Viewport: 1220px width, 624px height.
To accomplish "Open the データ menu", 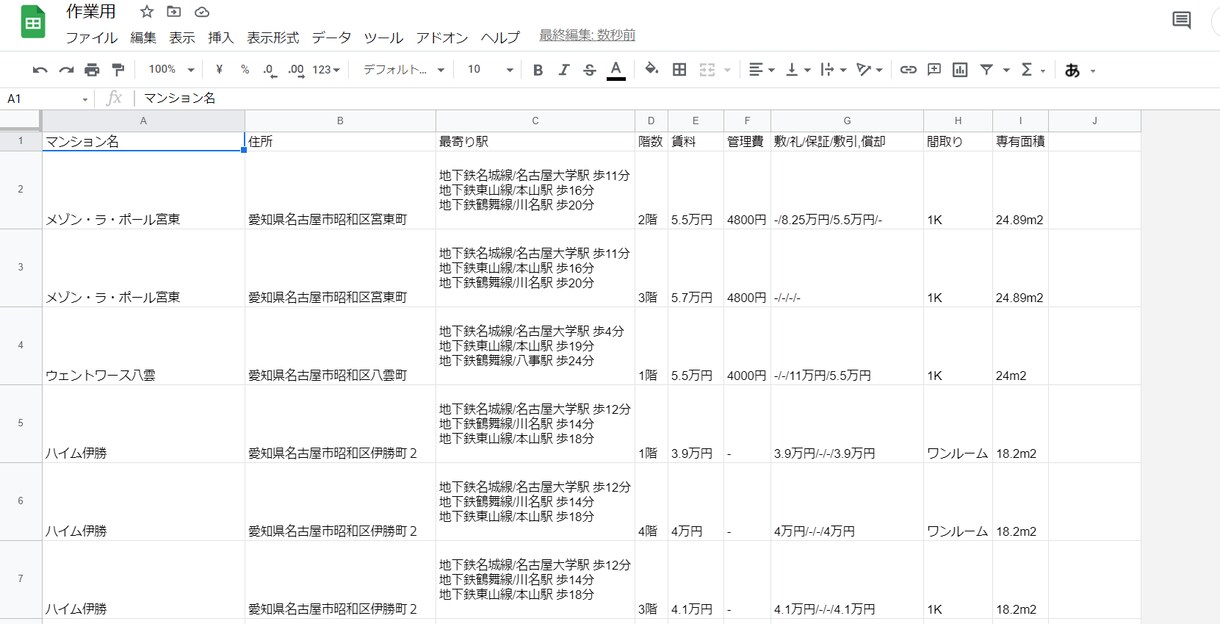I will pos(331,37).
